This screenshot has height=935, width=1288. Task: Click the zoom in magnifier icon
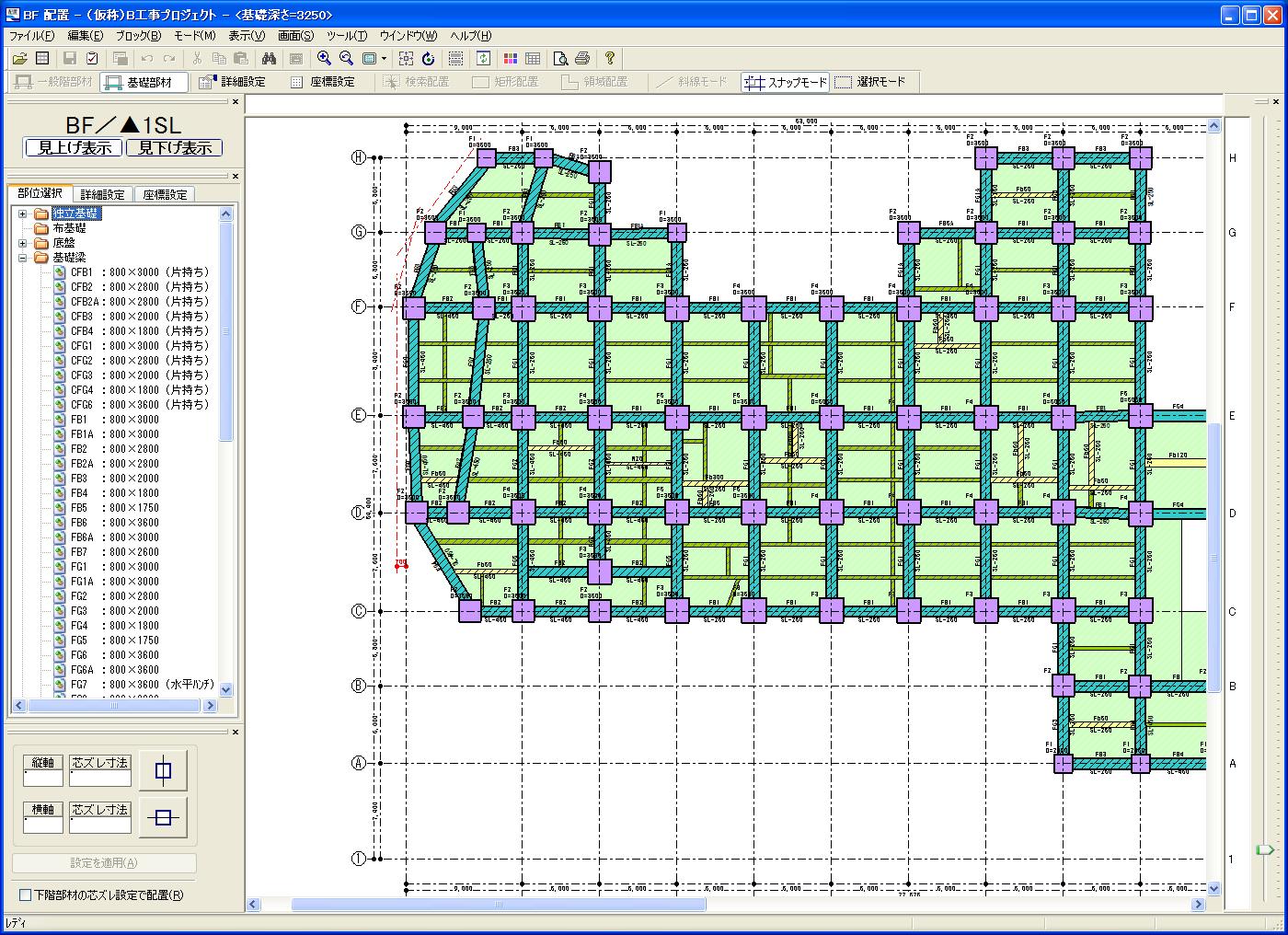pyautogui.click(x=324, y=59)
